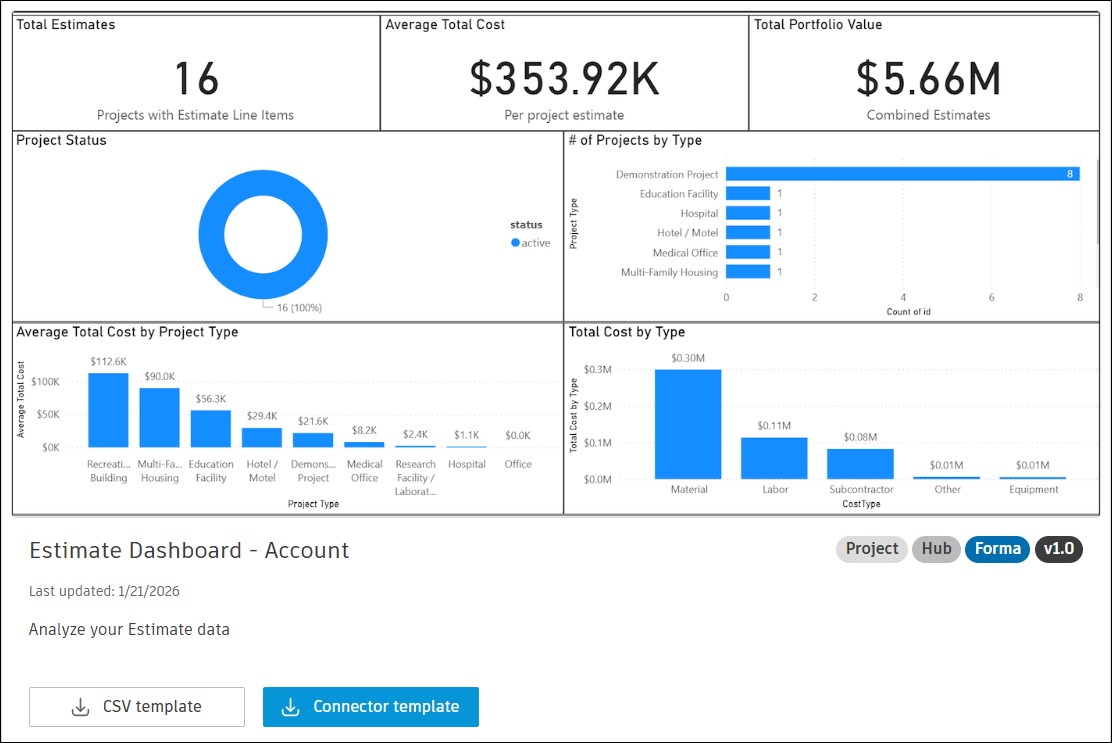Click the Education Facility $56.3K bar
This screenshot has width=1112, height=743.
[211, 429]
